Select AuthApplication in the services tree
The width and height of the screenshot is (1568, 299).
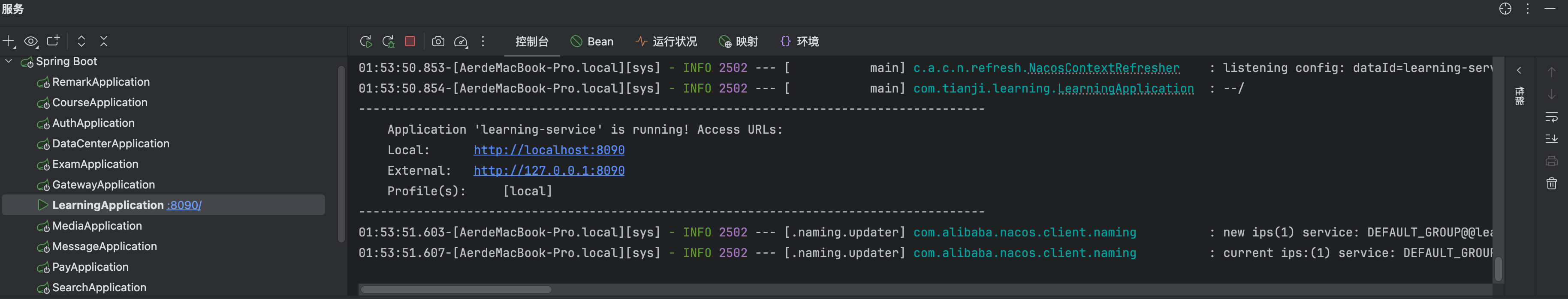(93, 123)
